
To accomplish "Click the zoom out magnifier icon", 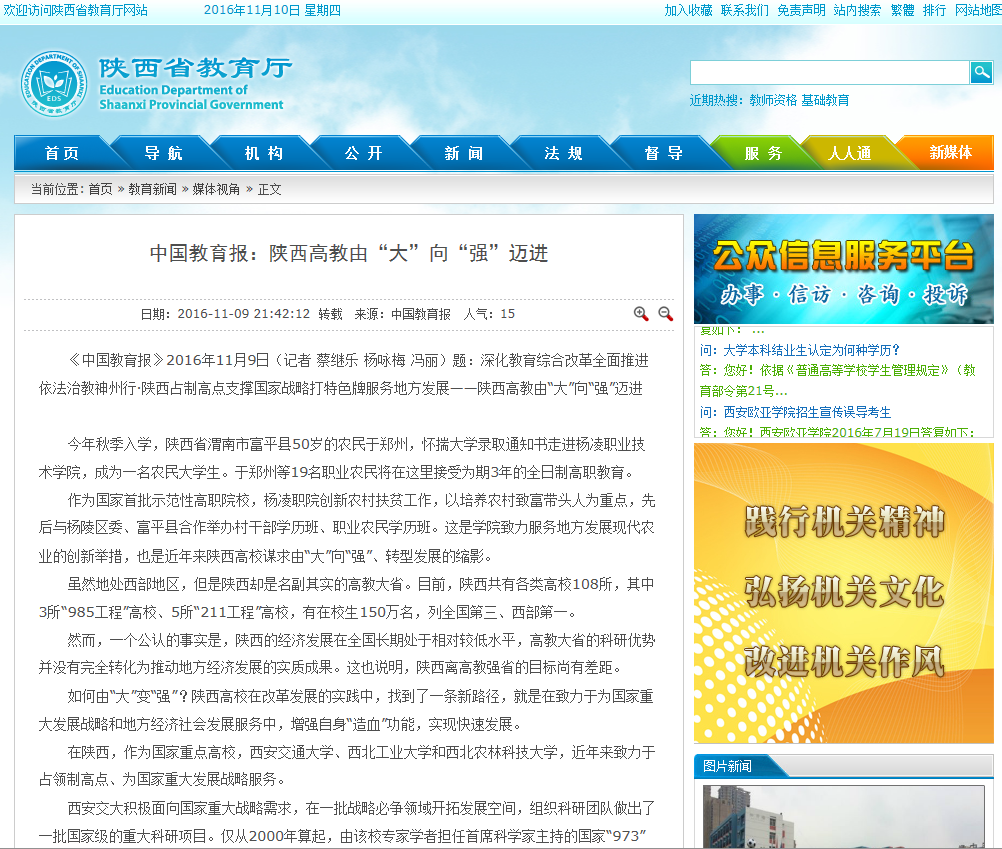I will click(x=665, y=314).
